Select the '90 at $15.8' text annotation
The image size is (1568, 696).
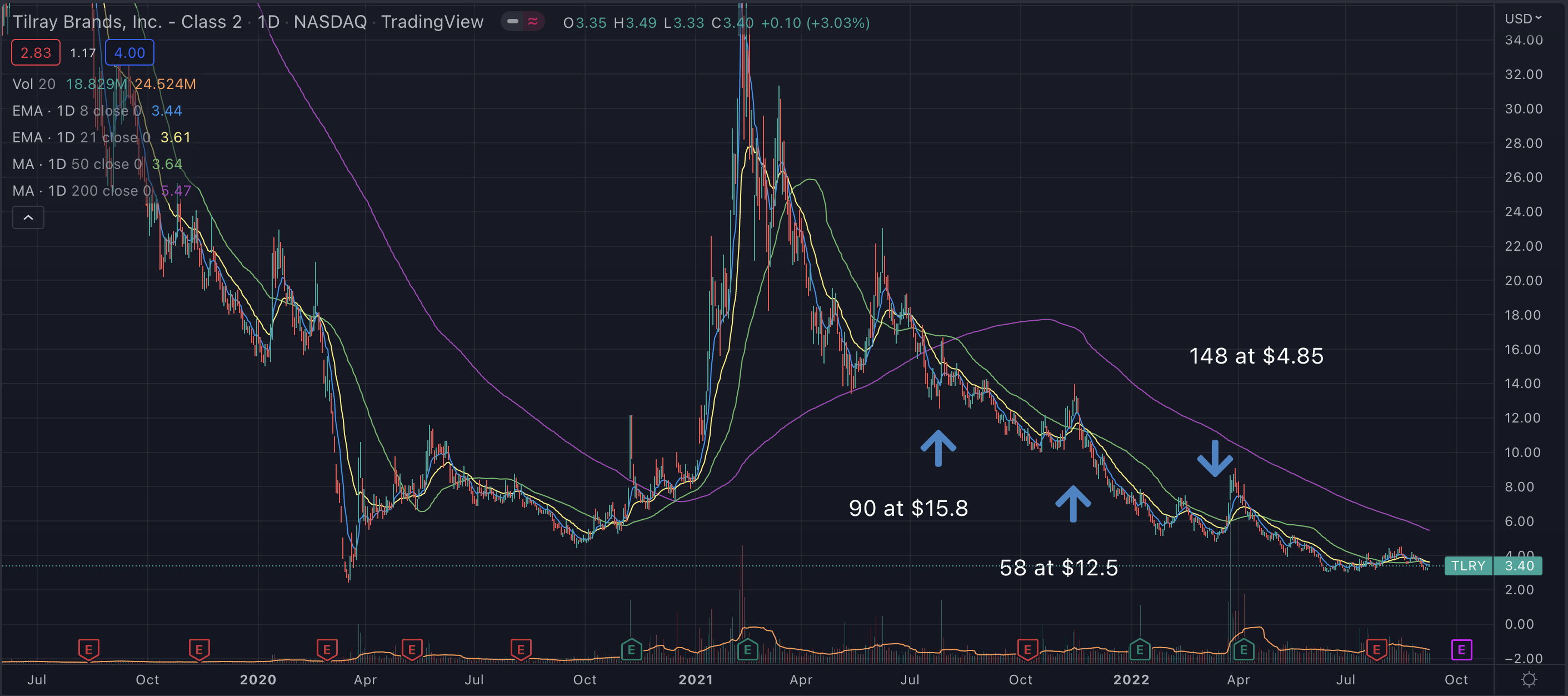point(908,508)
